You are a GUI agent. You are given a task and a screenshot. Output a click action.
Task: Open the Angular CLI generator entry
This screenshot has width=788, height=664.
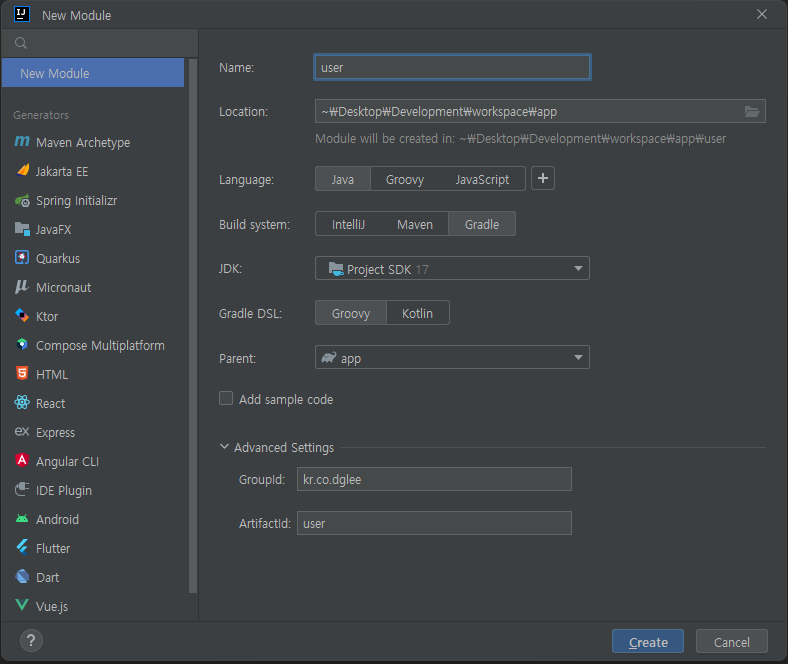coord(95,461)
